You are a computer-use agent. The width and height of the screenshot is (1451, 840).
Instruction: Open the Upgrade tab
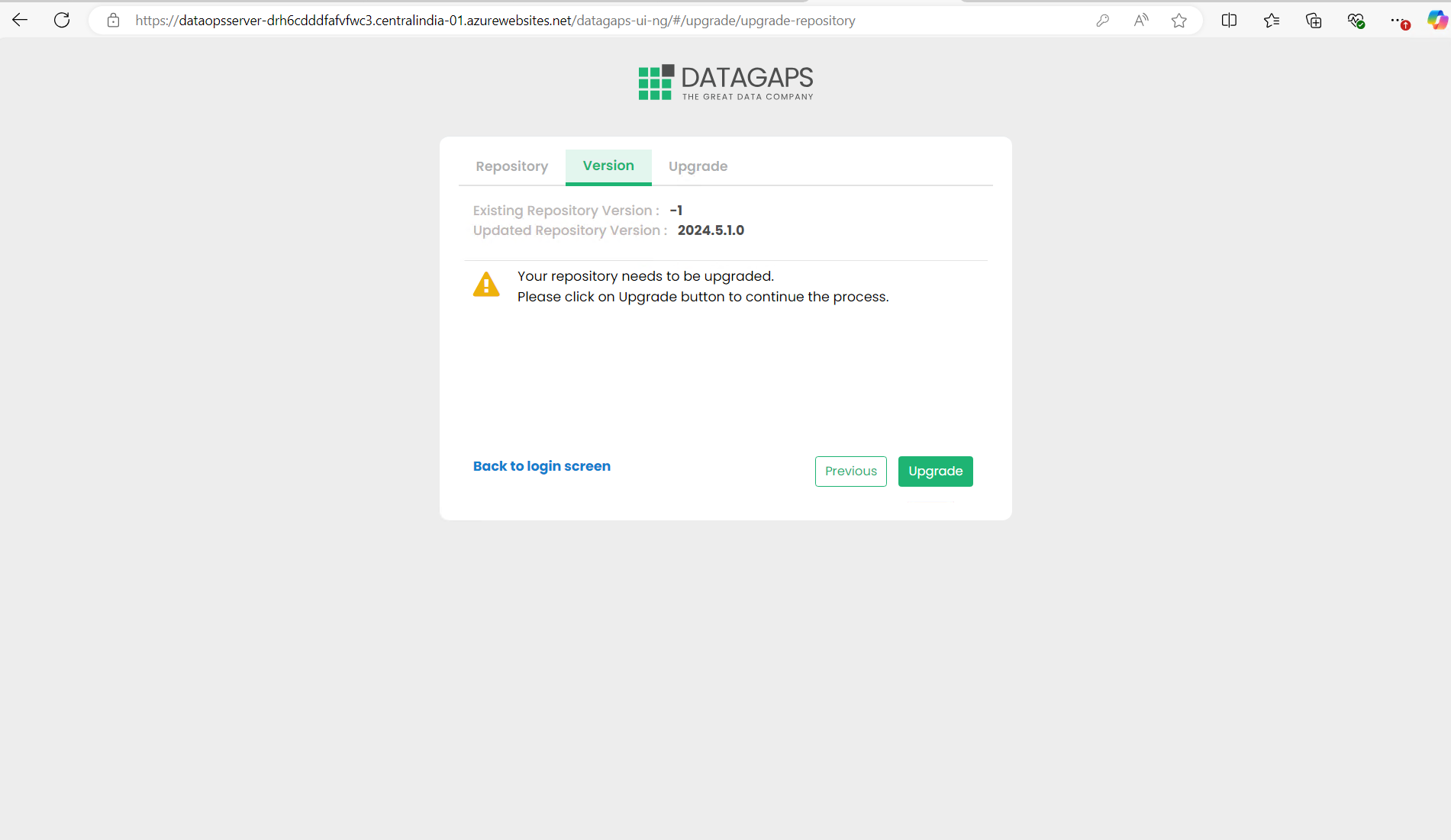[x=698, y=166]
